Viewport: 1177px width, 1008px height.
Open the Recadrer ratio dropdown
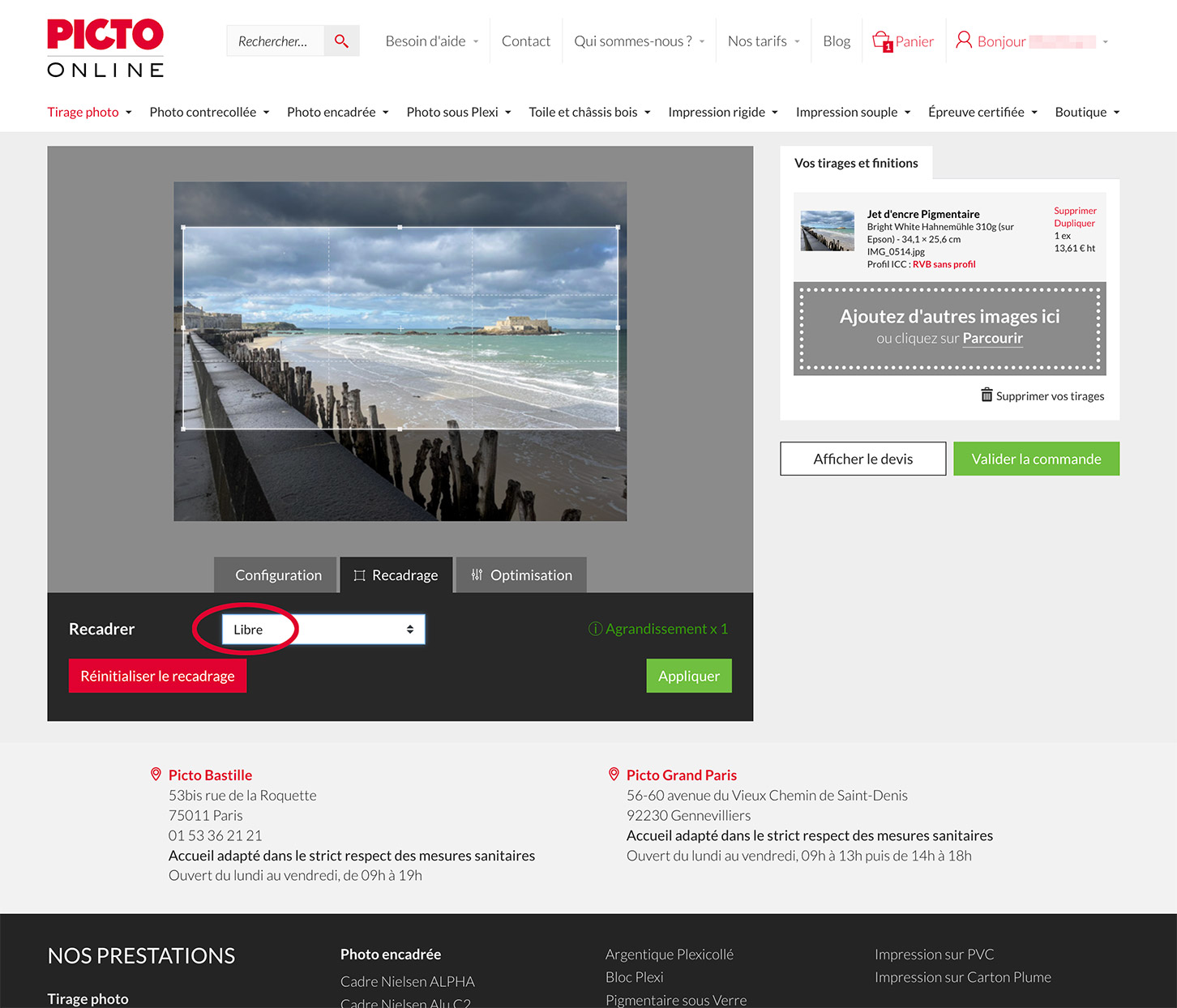(x=323, y=630)
